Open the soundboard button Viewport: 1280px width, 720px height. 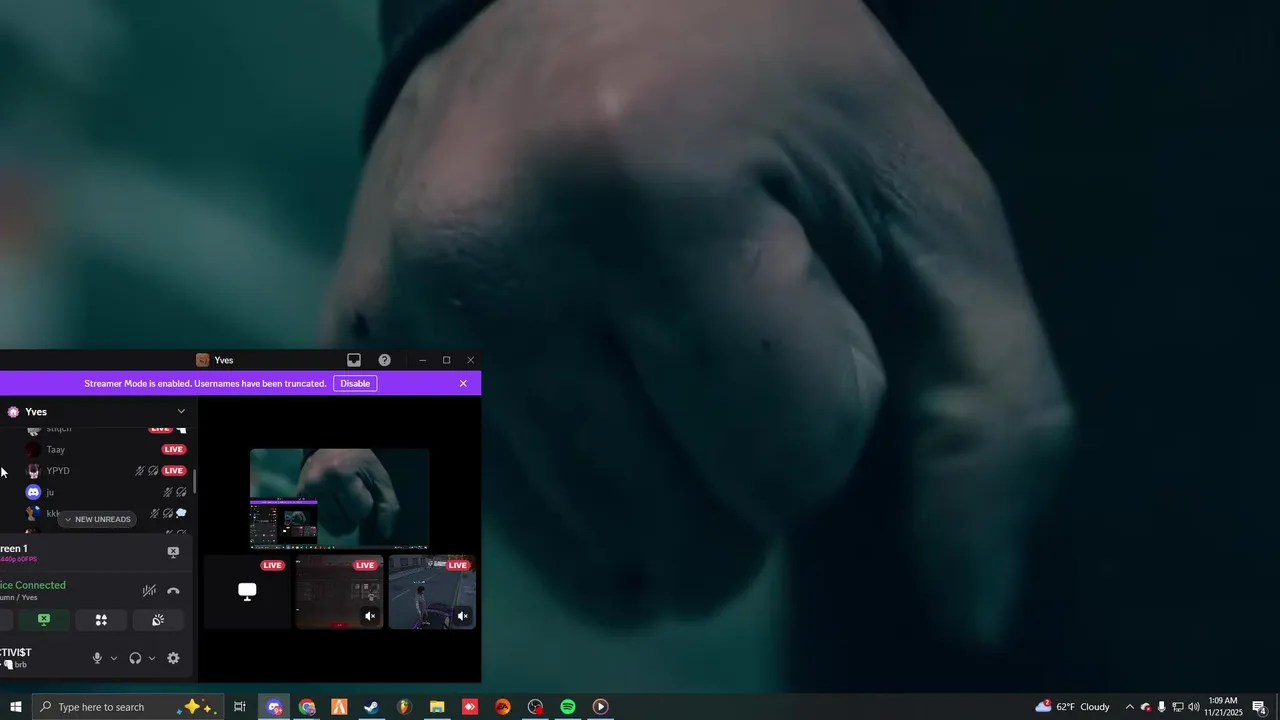click(158, 620)
